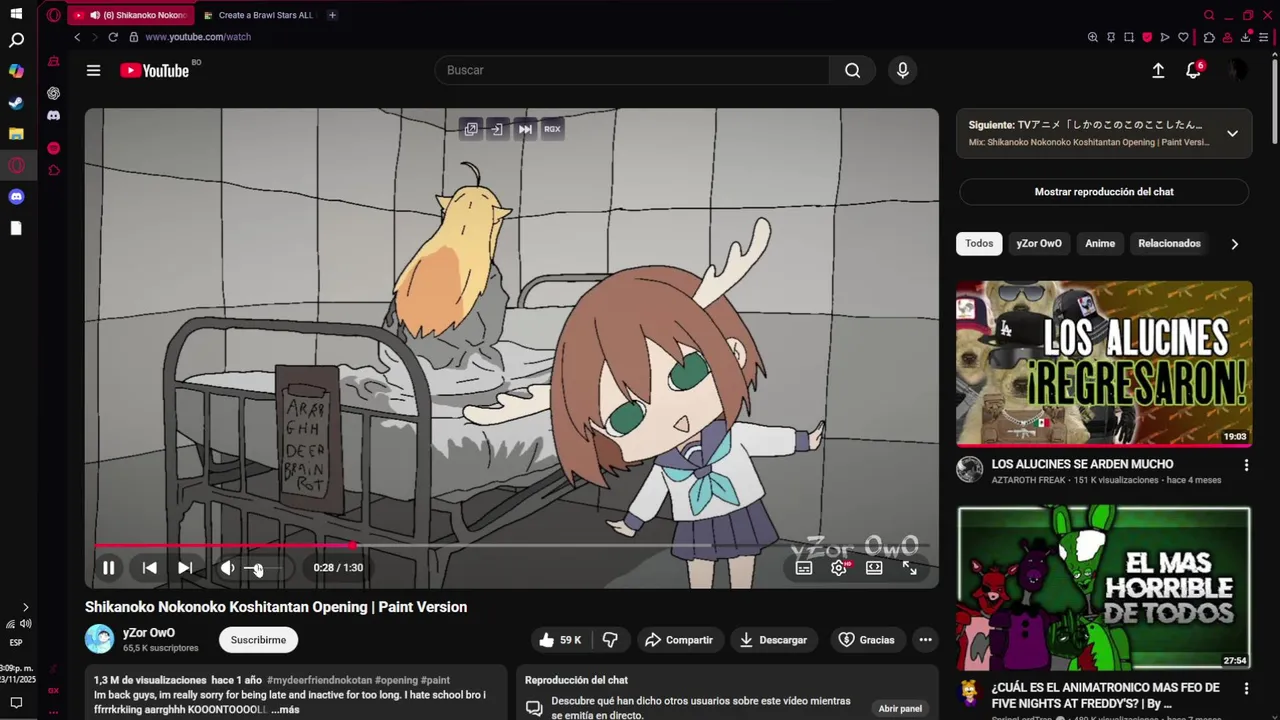
Task: Open YouTube upload create icon
Action: [x=1158, y=70]
